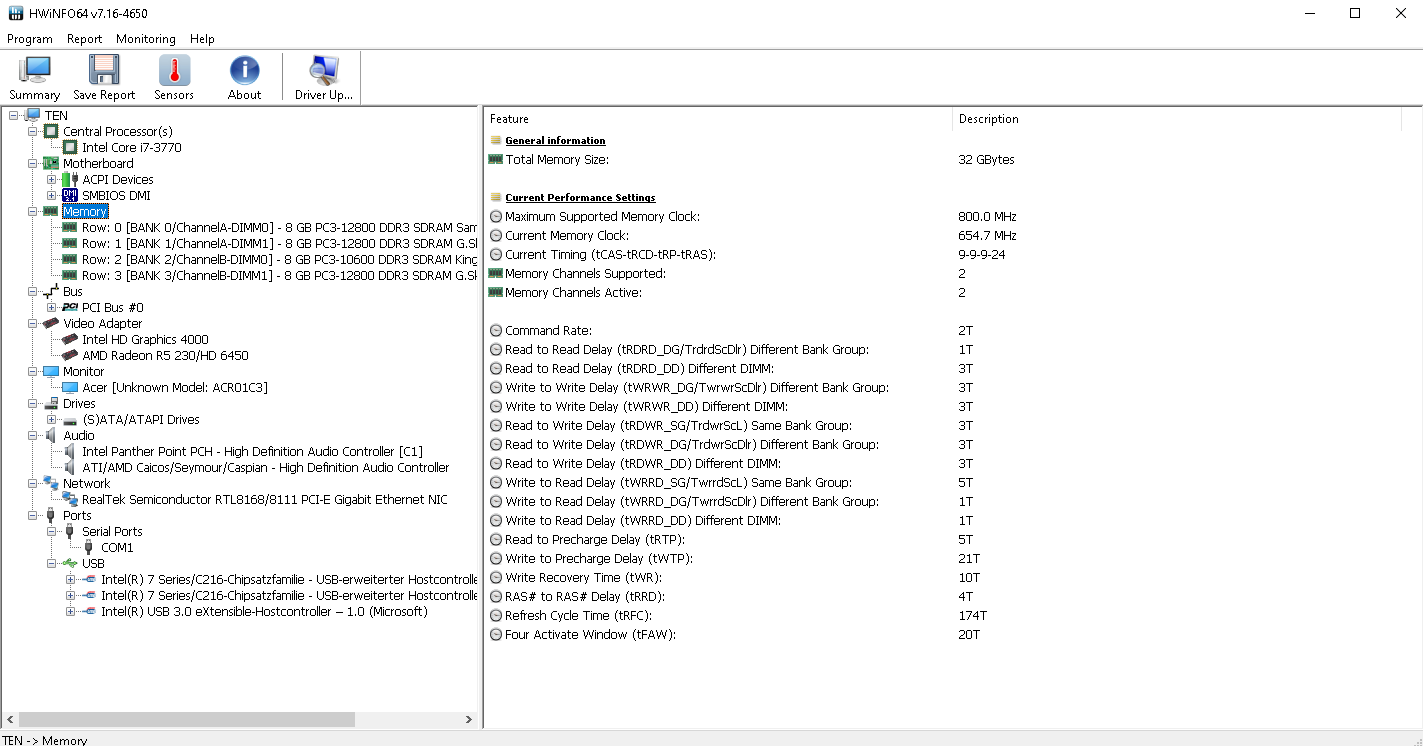Expand the (S)ATA/ATAPI Drives node
Screen dimensions: 1423x746
[x=51, y=420]
